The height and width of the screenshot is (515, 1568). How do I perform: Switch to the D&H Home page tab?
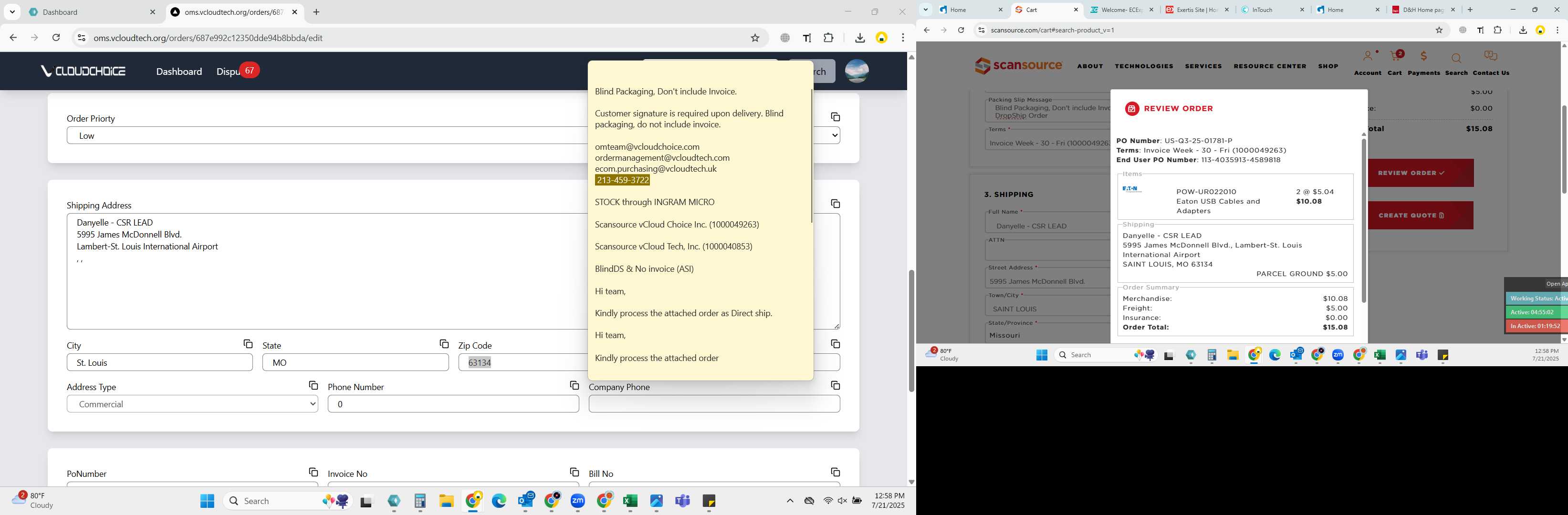click(1423, 10)
